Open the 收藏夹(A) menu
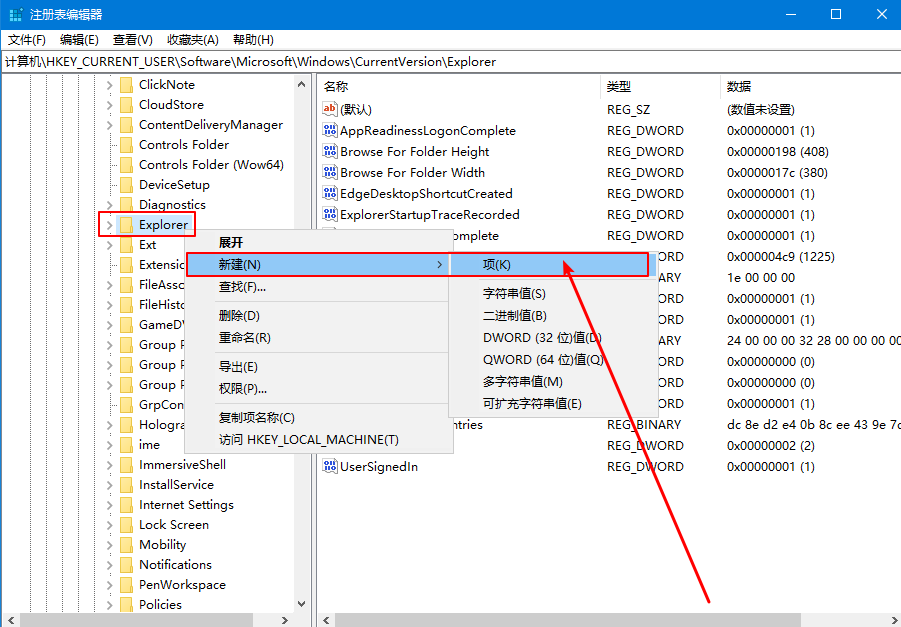Screen dimensions: 901x627 pos(192,40)
